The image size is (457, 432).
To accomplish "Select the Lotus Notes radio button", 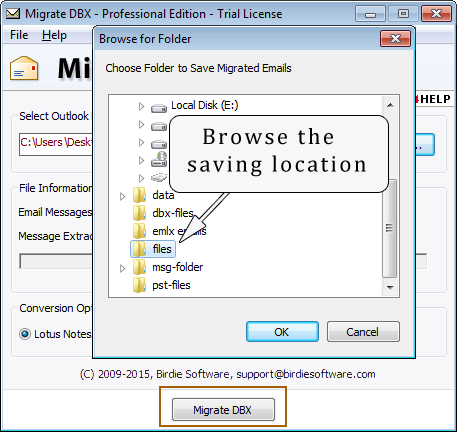I will tap(25, 334).
